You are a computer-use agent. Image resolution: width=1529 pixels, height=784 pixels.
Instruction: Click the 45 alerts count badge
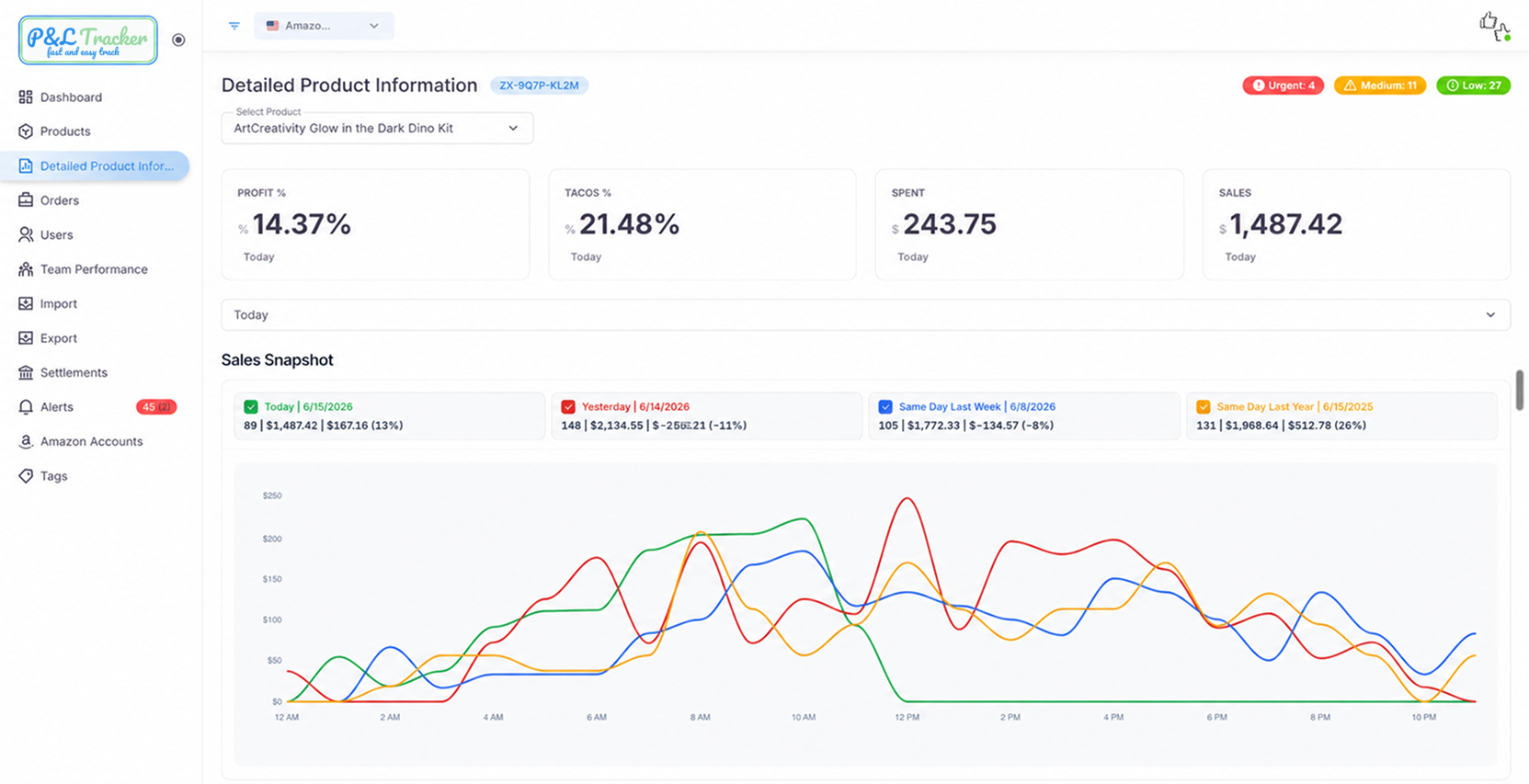(156, 407)
